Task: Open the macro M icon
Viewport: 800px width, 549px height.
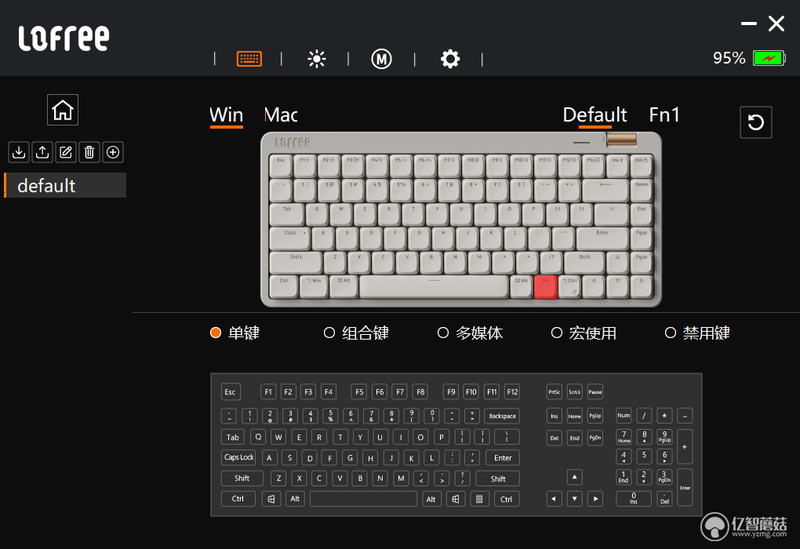Action: [x=381, y=59]
